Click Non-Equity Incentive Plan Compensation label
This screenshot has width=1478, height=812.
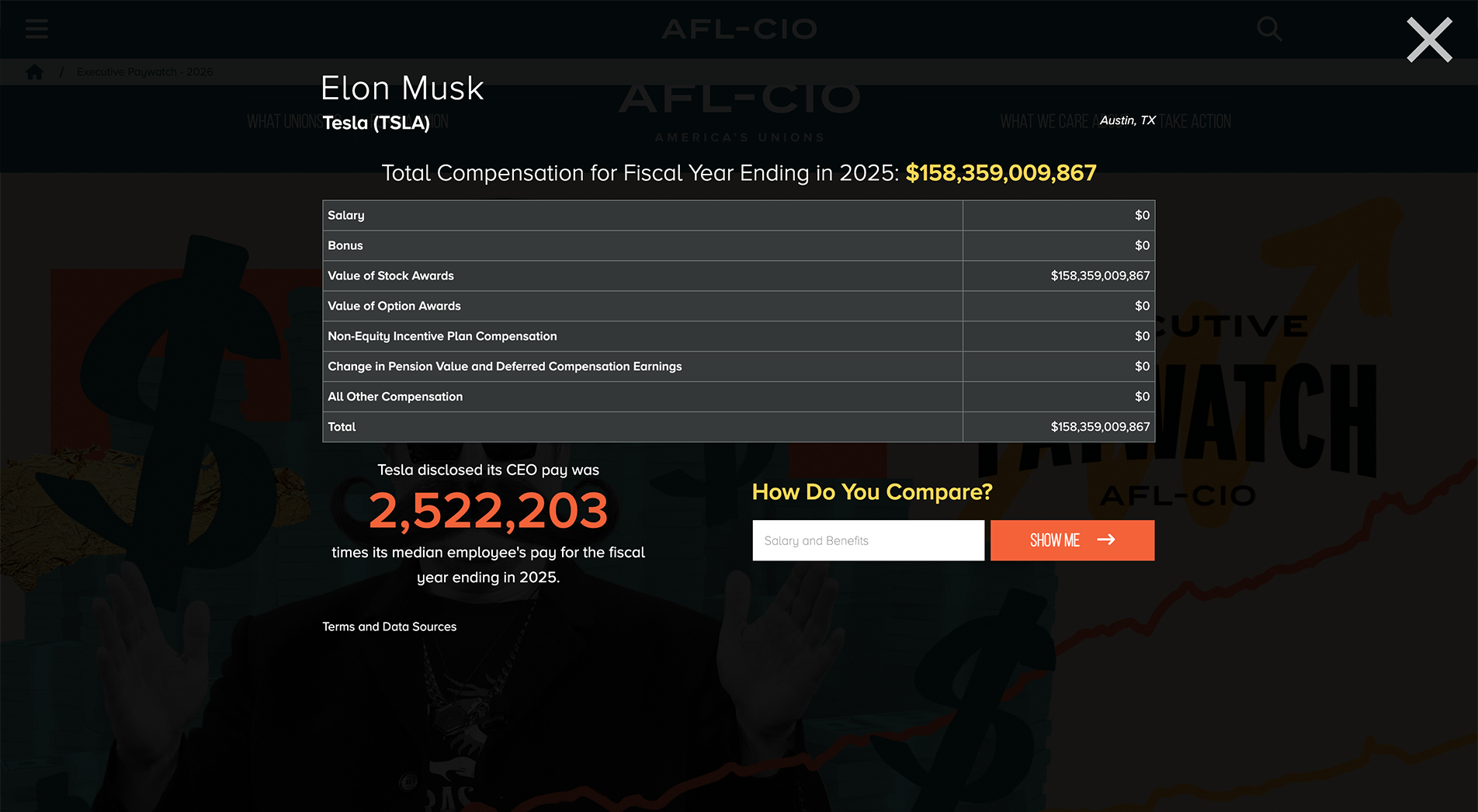(x=442, y=336)
